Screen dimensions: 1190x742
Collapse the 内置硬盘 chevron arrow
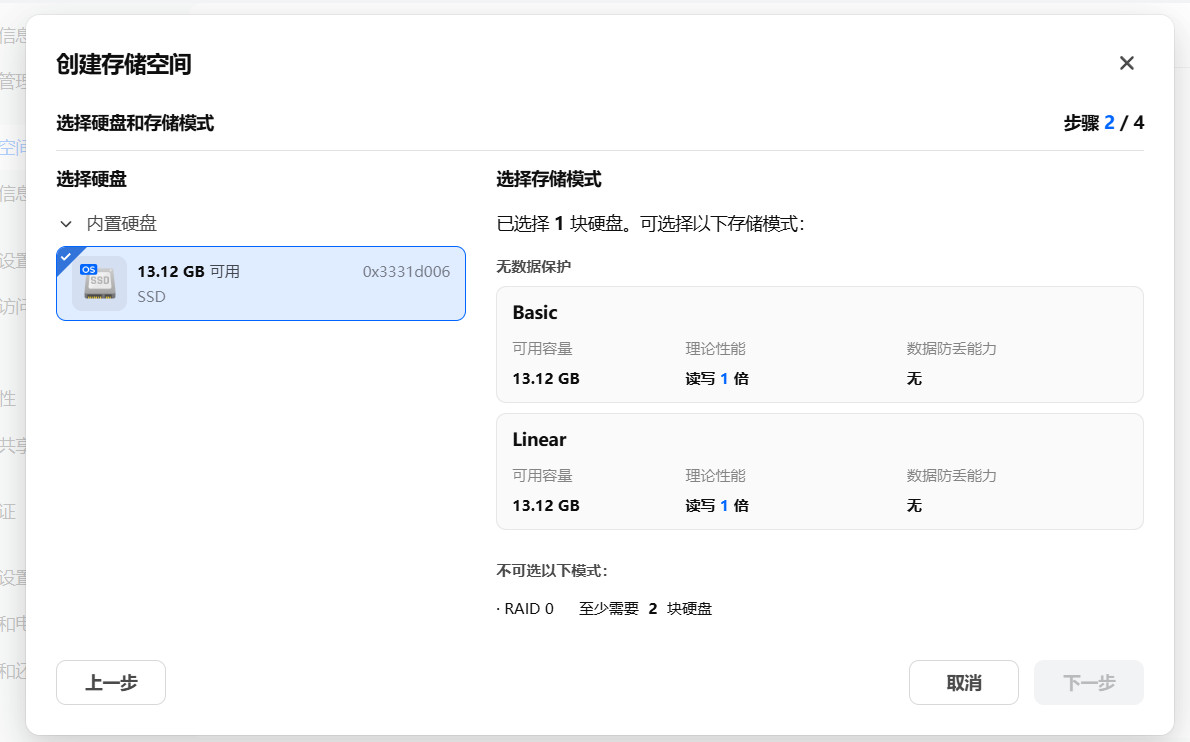click(66, 224)
